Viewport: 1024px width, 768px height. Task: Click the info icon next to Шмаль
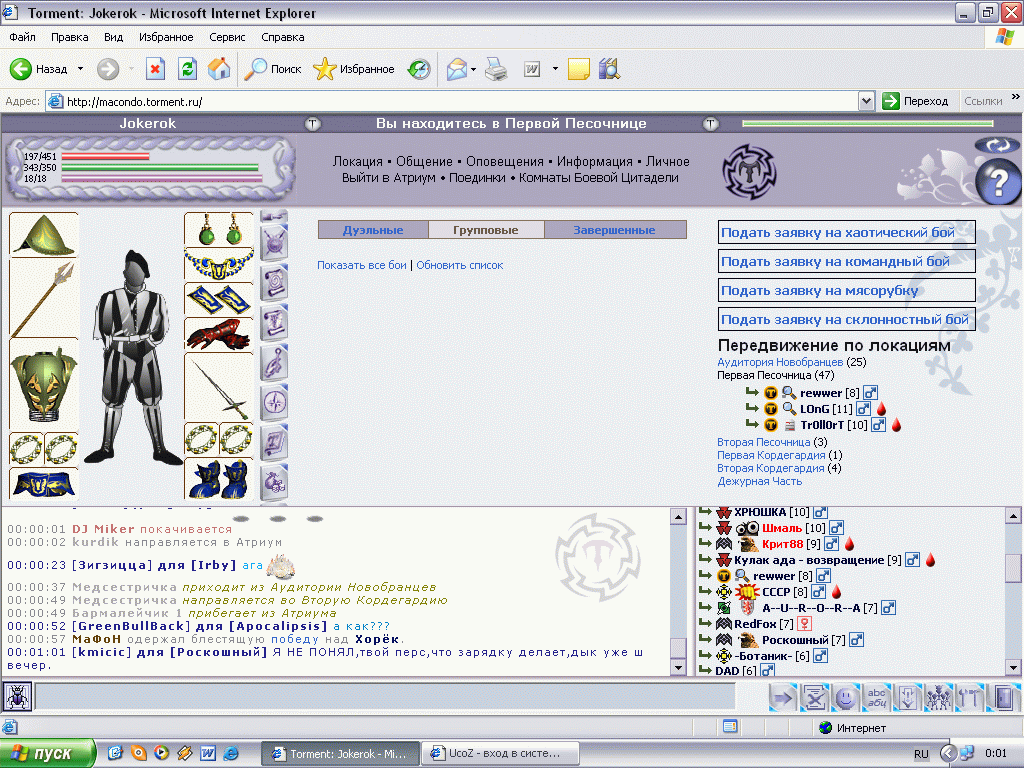[x=837, y=528]
